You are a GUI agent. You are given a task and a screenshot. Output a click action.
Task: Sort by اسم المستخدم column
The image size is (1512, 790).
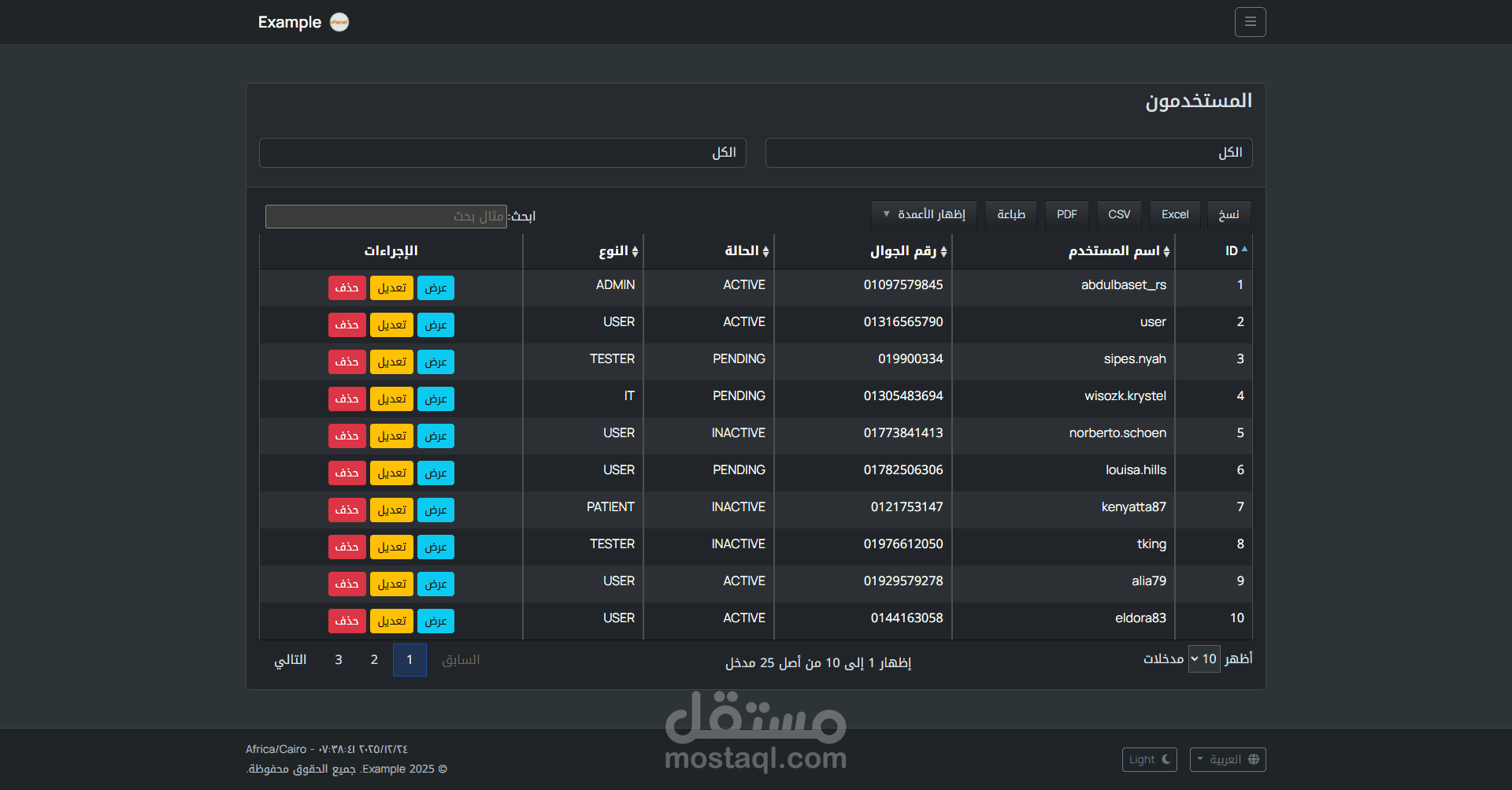point(1063,251)
